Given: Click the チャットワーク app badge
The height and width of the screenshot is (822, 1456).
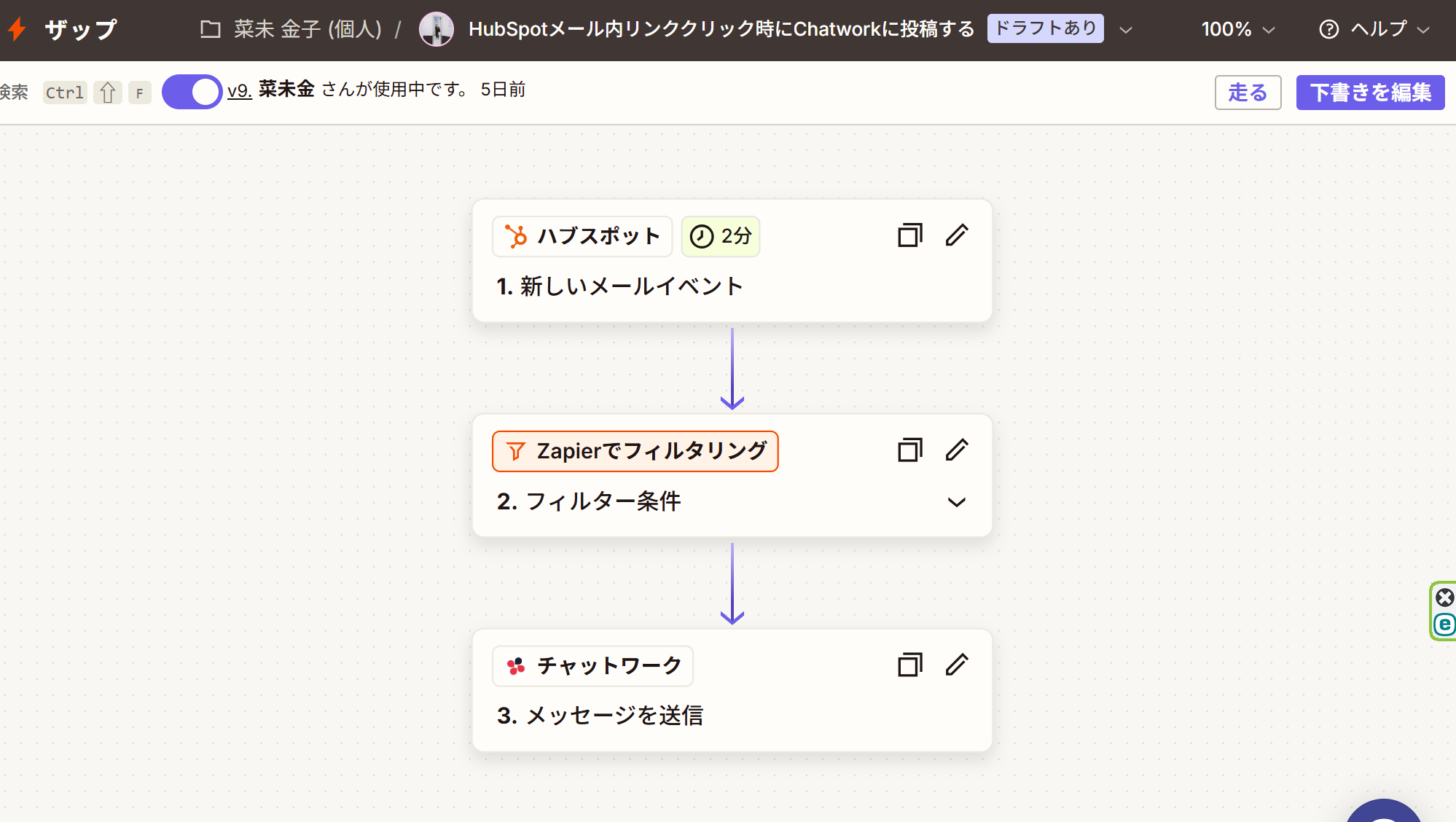Looking at the screenshot, I should 592,666.
